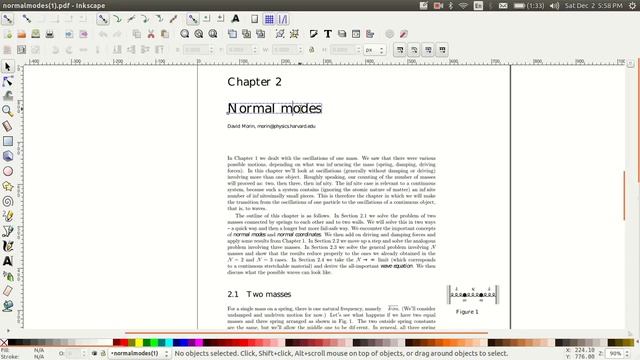Image resolution: width=640 pixels, height=360 pixels.
Task: Open the Align and Distribute dialog
Action: point(370,34)
